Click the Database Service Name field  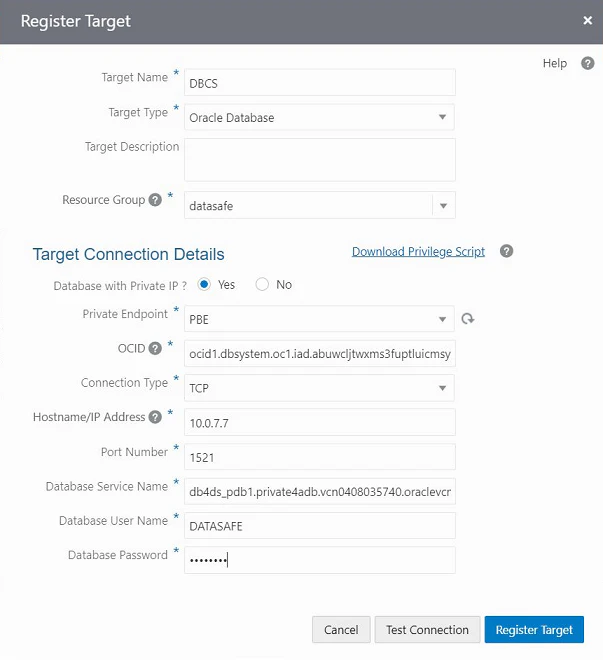(319, 491)
